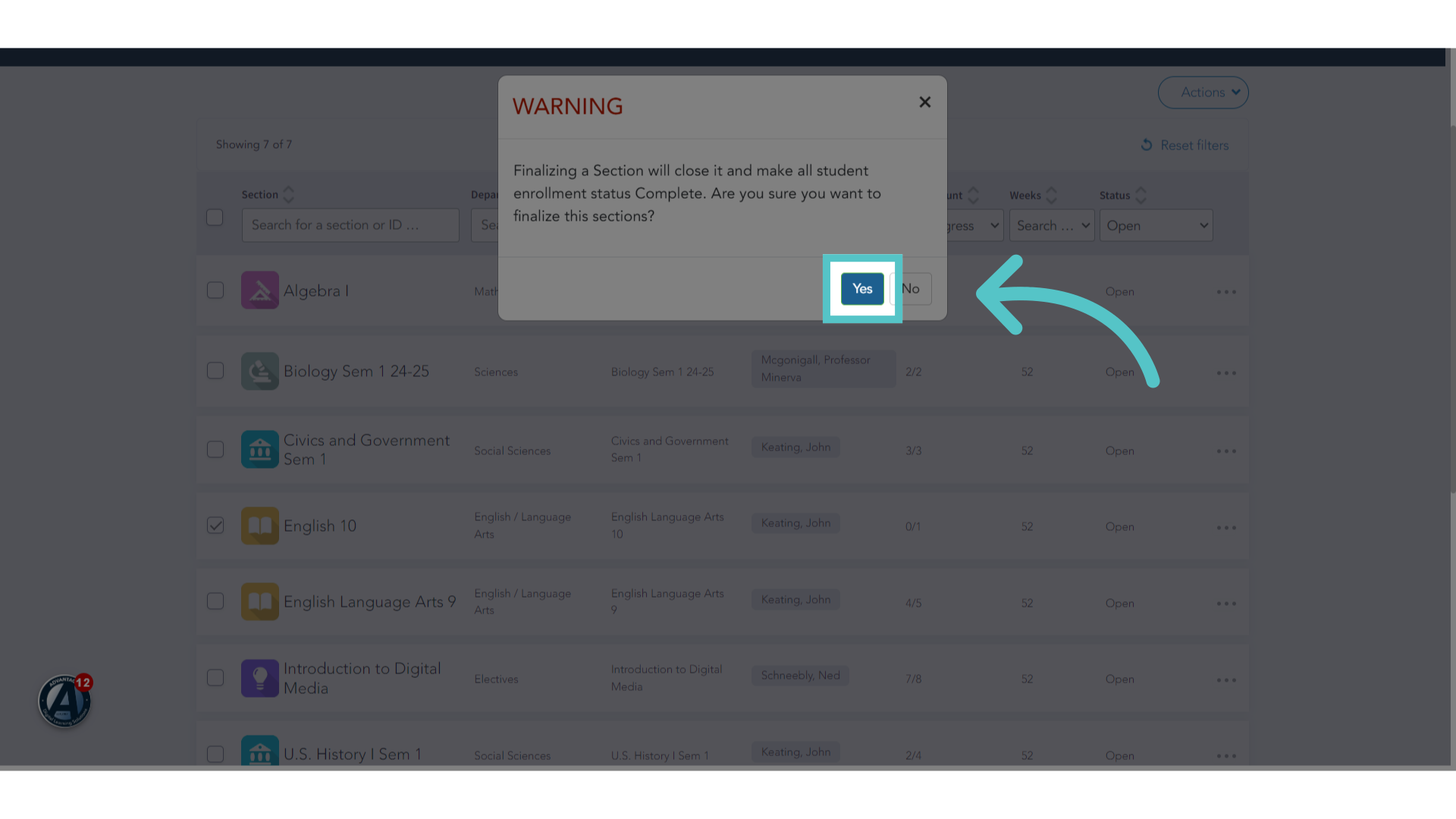This screenshot has height=819, width=1456.
Task: Open the more options menu for Civics and Government
Action: tap(1226, 451)
